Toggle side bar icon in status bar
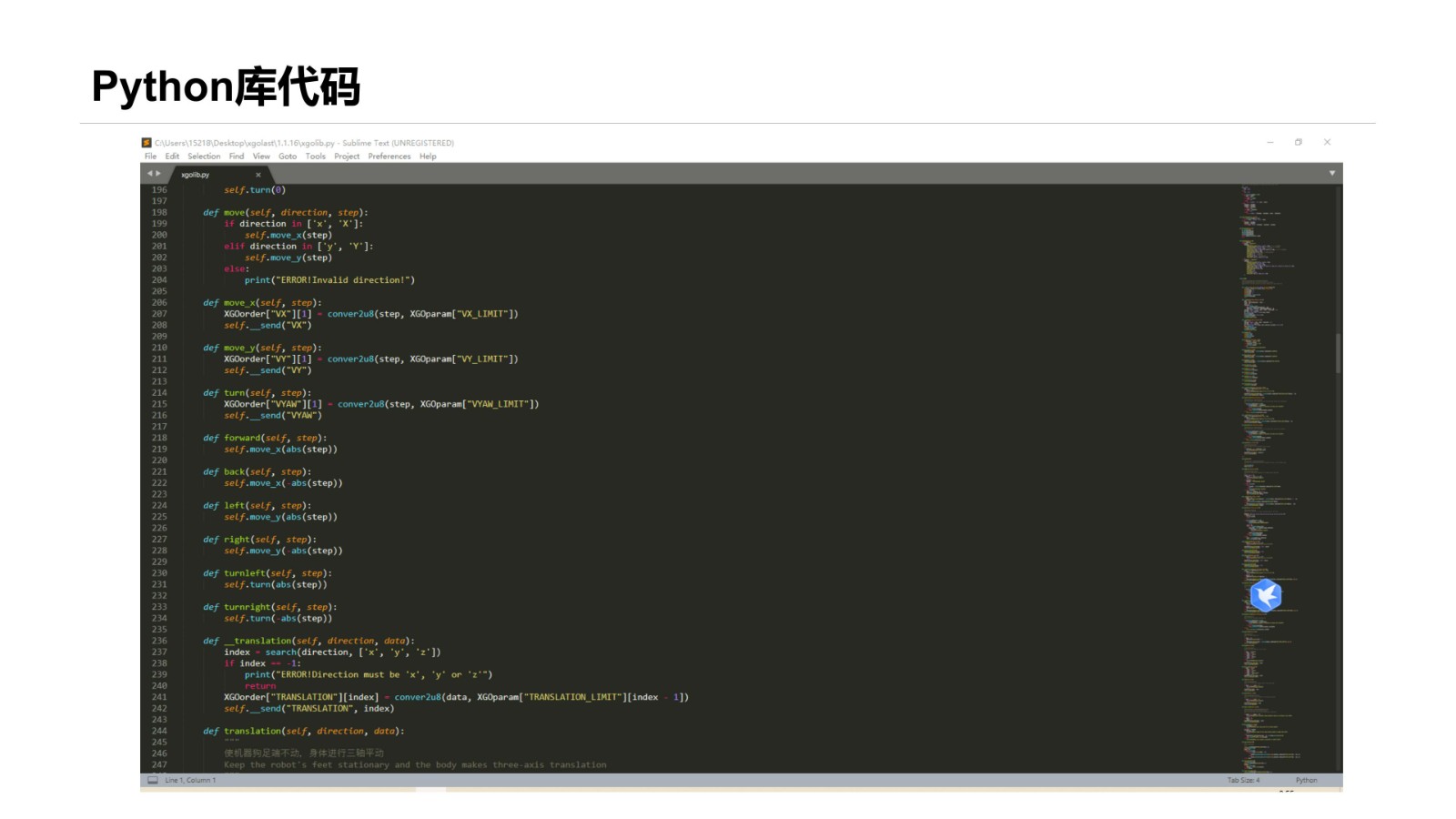This screenshot has width=1456, height=819. [x=153, y=780]
